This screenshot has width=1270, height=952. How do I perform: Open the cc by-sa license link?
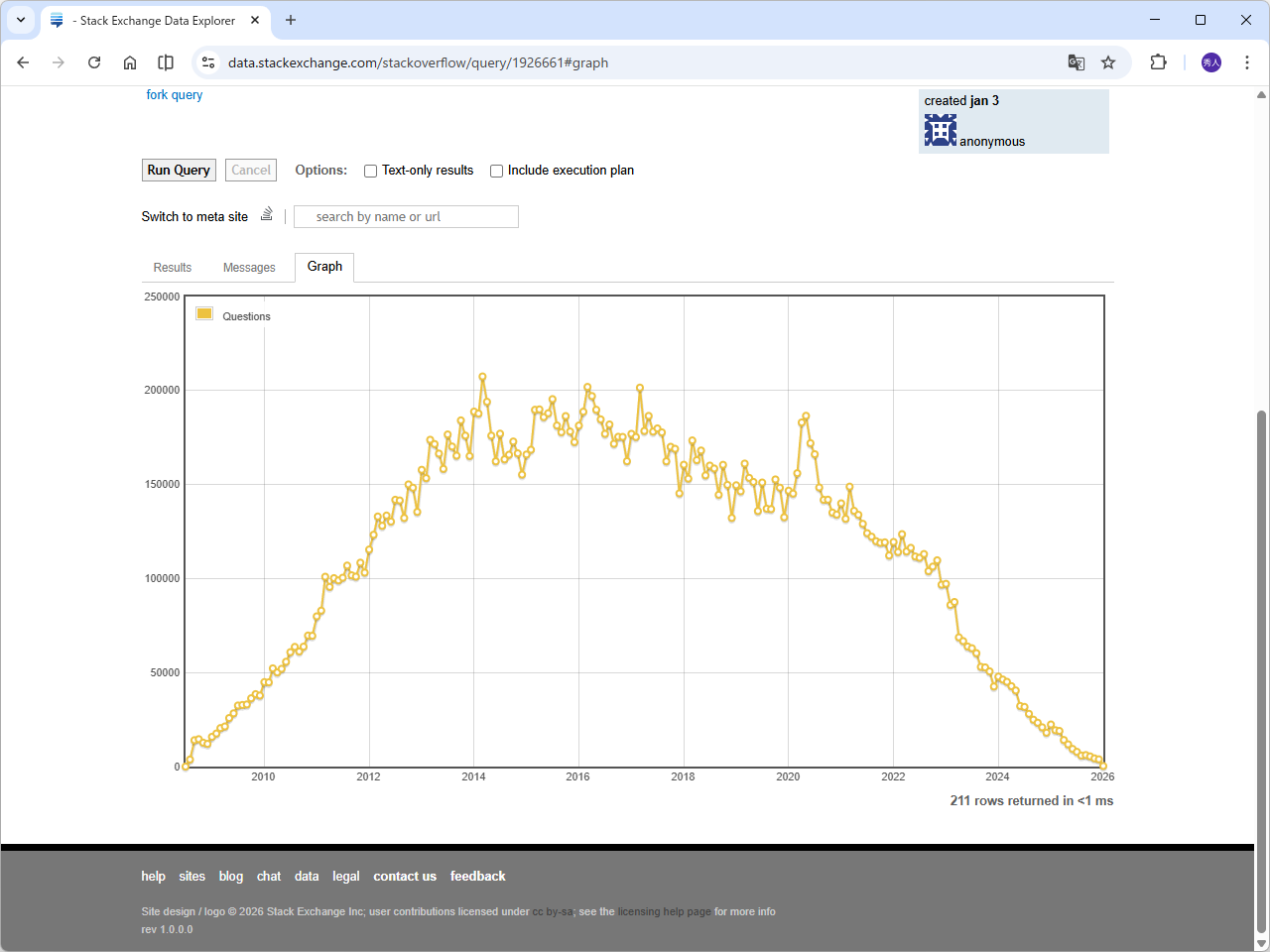click(x=553, y=912)
